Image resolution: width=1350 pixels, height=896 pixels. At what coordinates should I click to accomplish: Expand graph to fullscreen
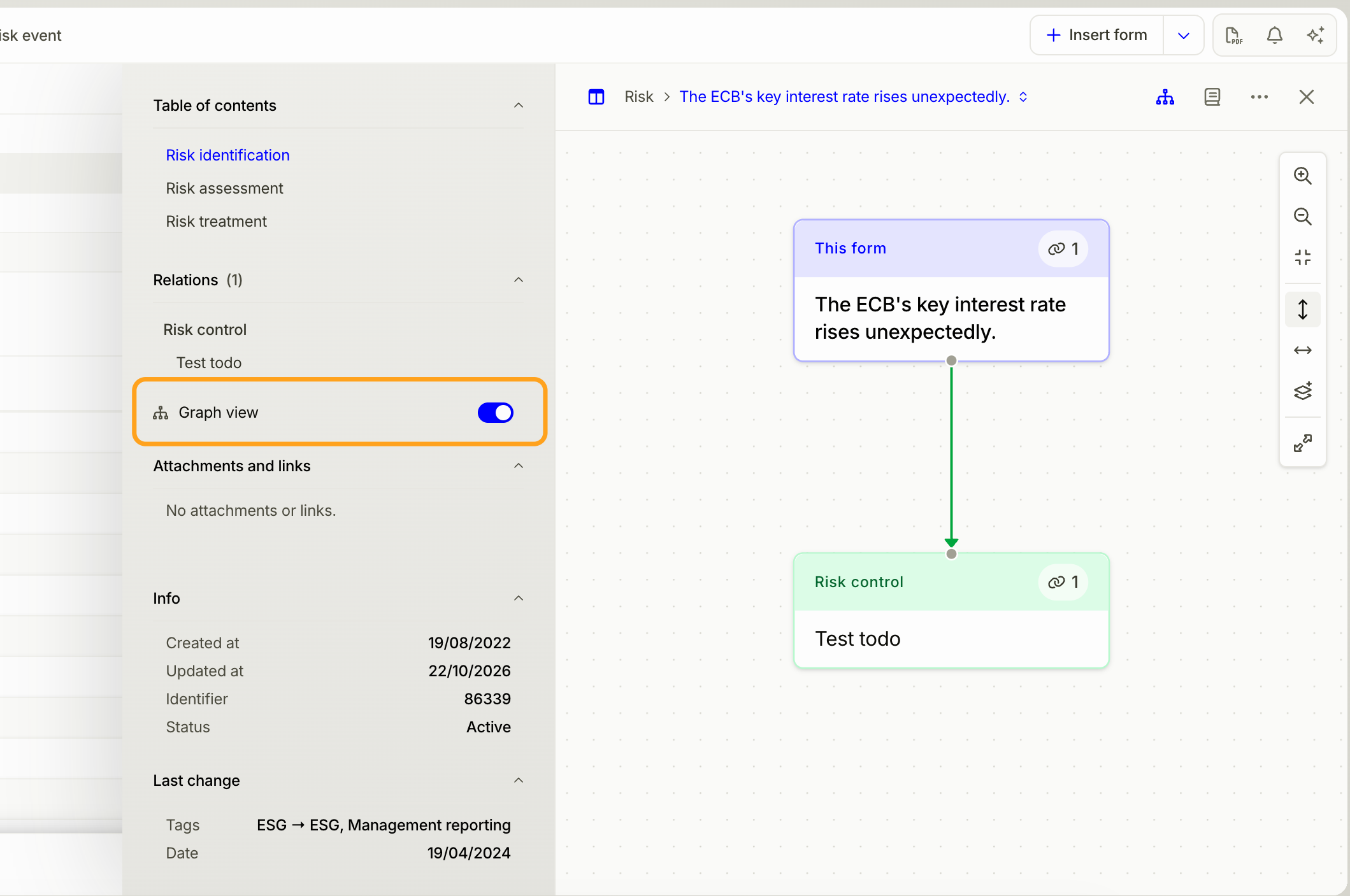coord(1302,443)
